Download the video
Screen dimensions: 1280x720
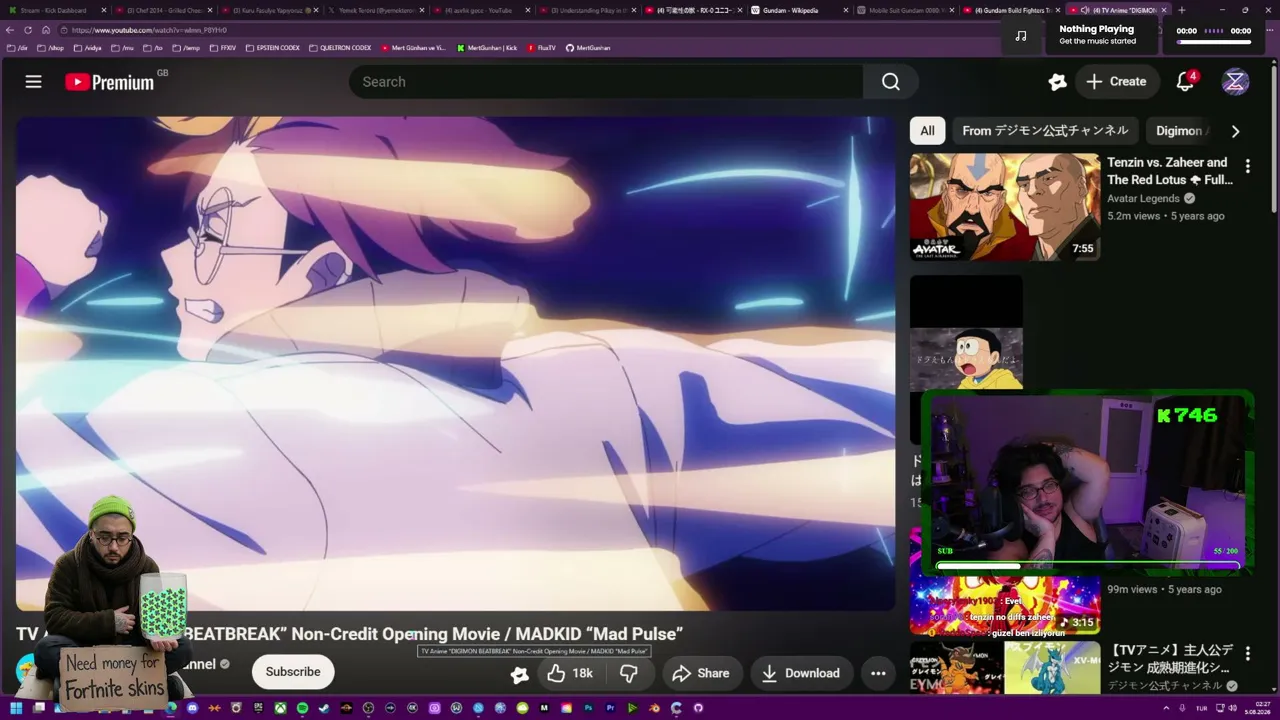coord(801,673)
